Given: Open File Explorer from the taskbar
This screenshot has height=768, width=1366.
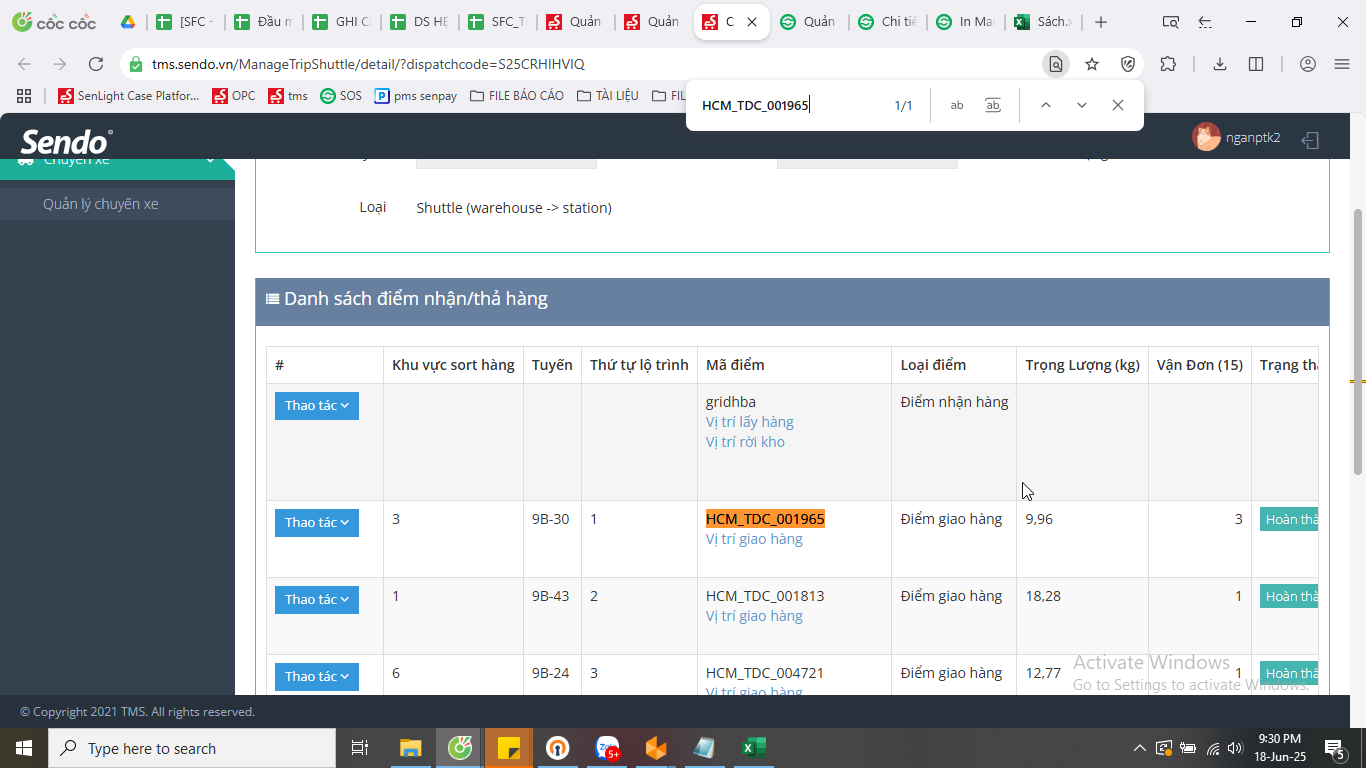Looking at the screenshot, I should pos(411,748).
